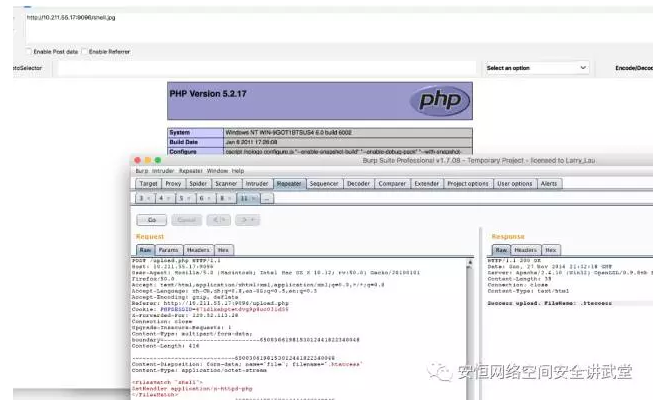Select Repeater request tab 6

click(205, 198)
